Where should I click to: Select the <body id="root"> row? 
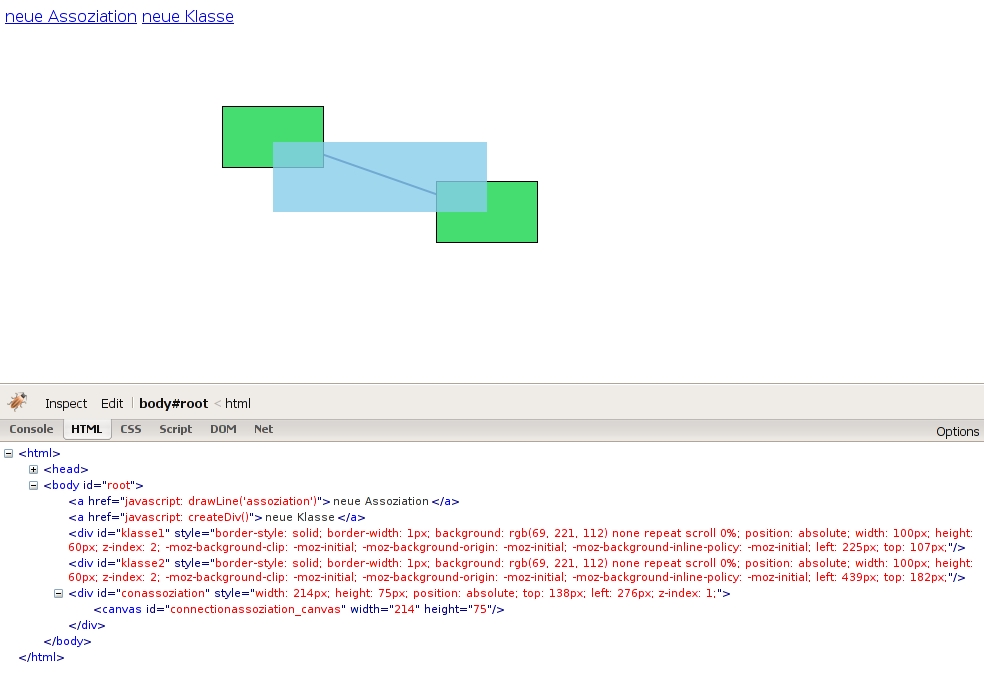(94, 486)
